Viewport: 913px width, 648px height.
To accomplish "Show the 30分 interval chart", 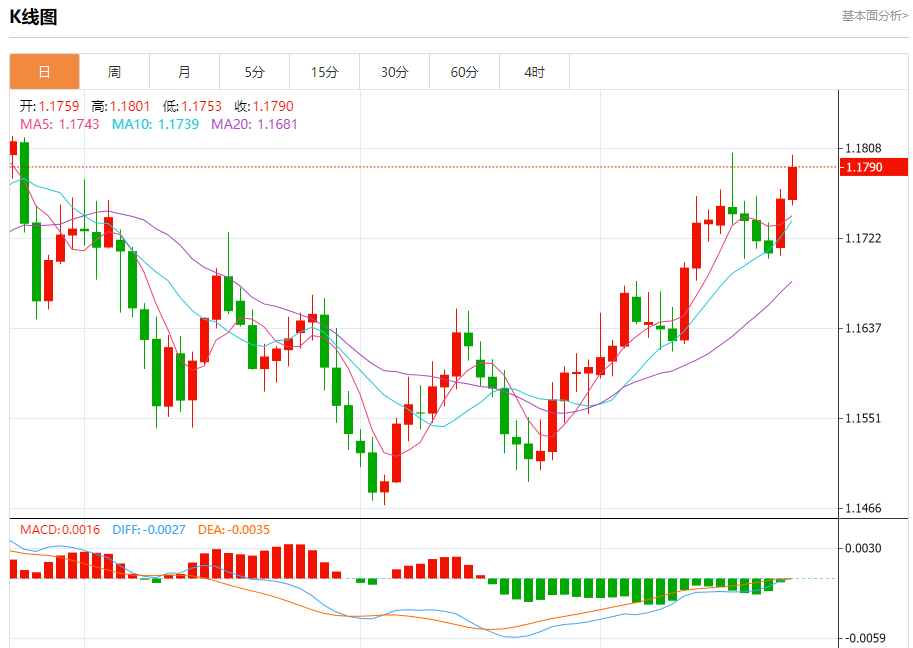I will pyautogui.click(x=394, y=72).
